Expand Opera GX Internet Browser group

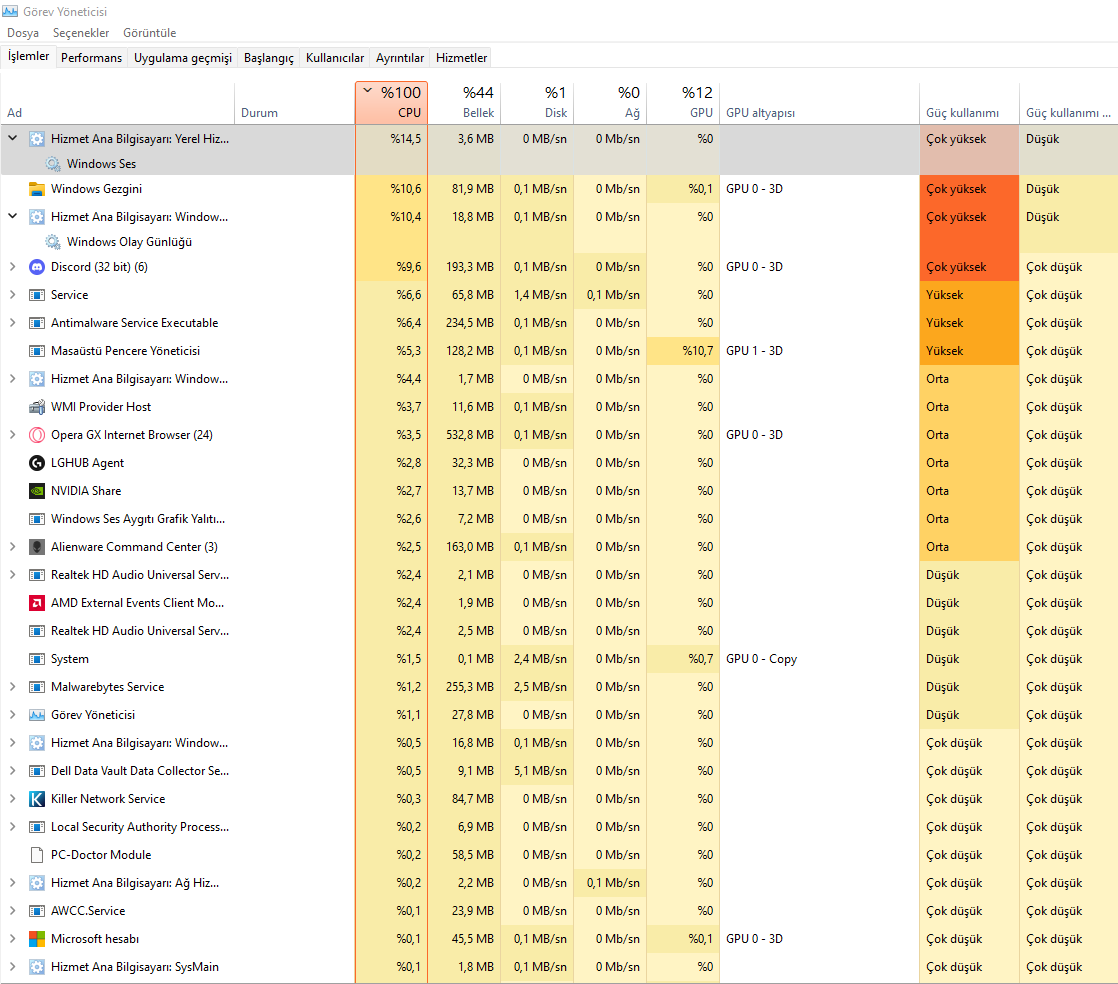click(12, 435)
